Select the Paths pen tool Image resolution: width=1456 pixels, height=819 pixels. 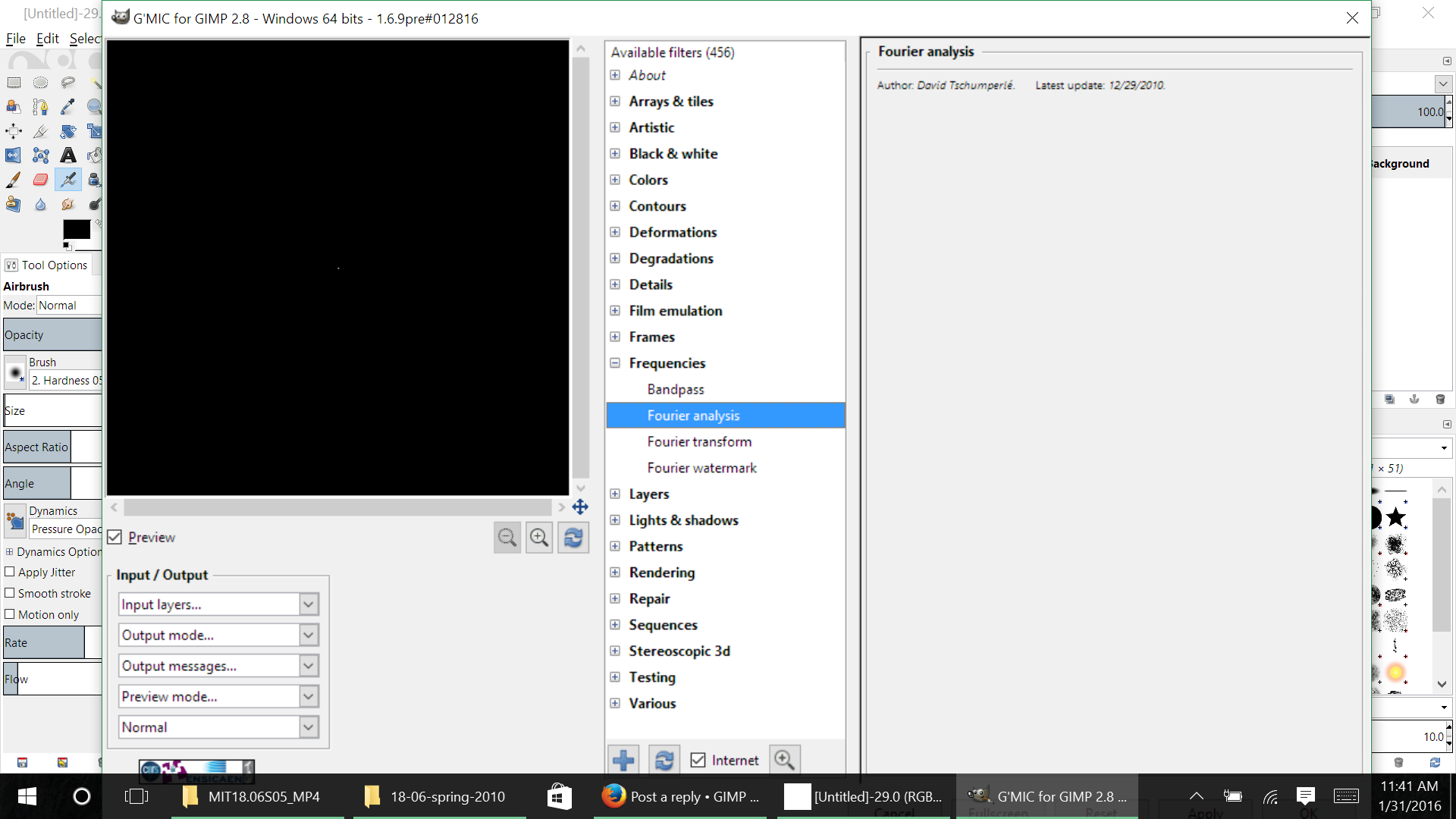(41, 107)
